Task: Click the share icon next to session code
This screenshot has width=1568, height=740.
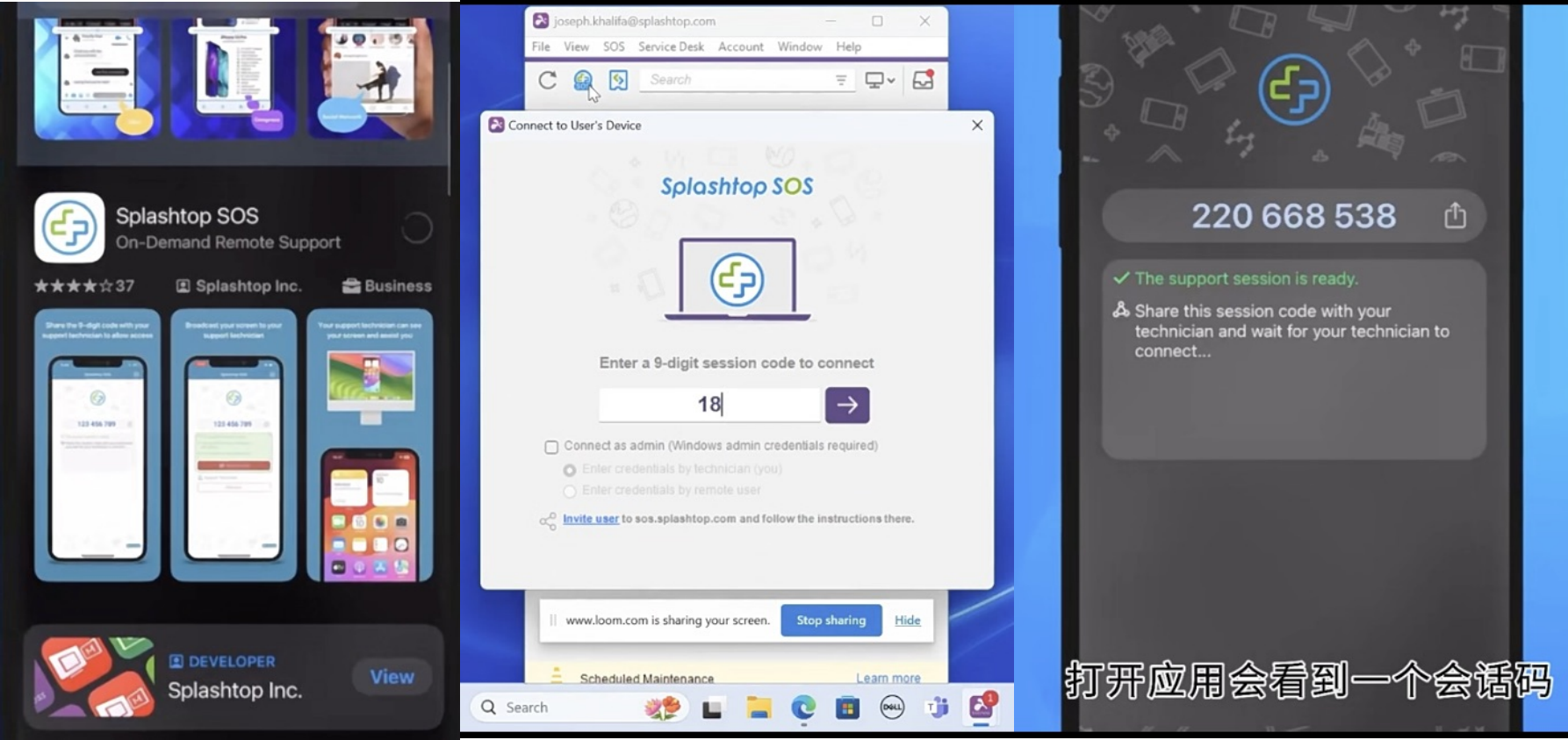Action: pyautogui.click(x=1456, y=215)
